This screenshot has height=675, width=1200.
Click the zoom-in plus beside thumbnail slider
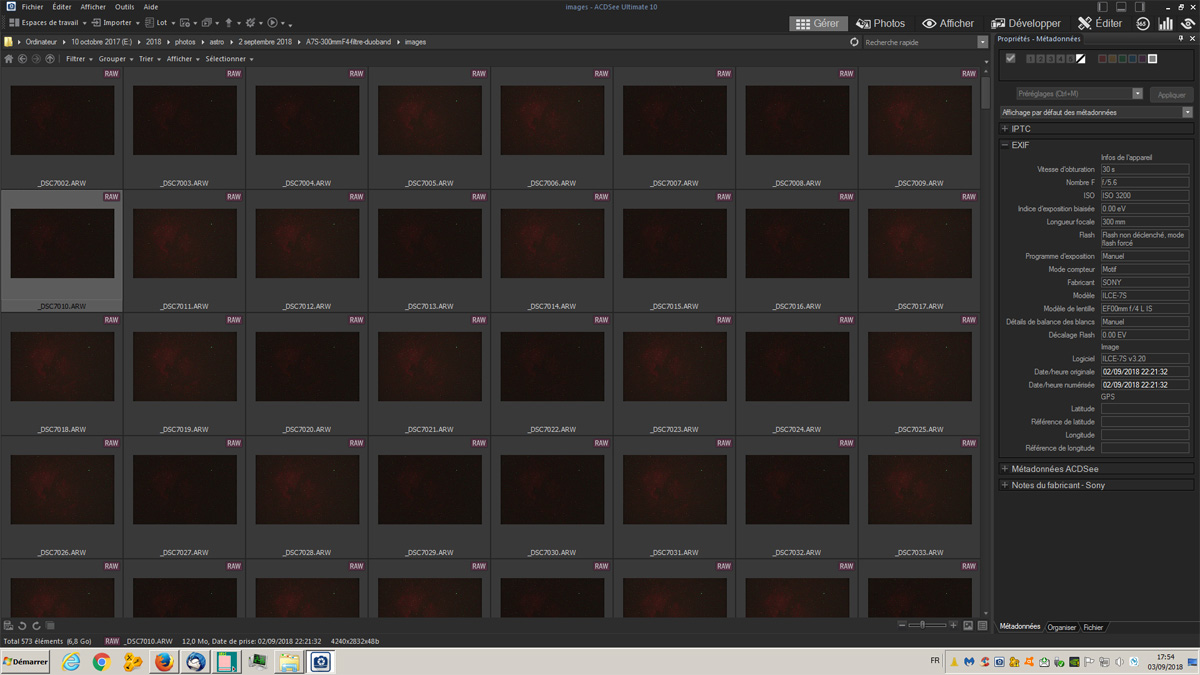953,625
